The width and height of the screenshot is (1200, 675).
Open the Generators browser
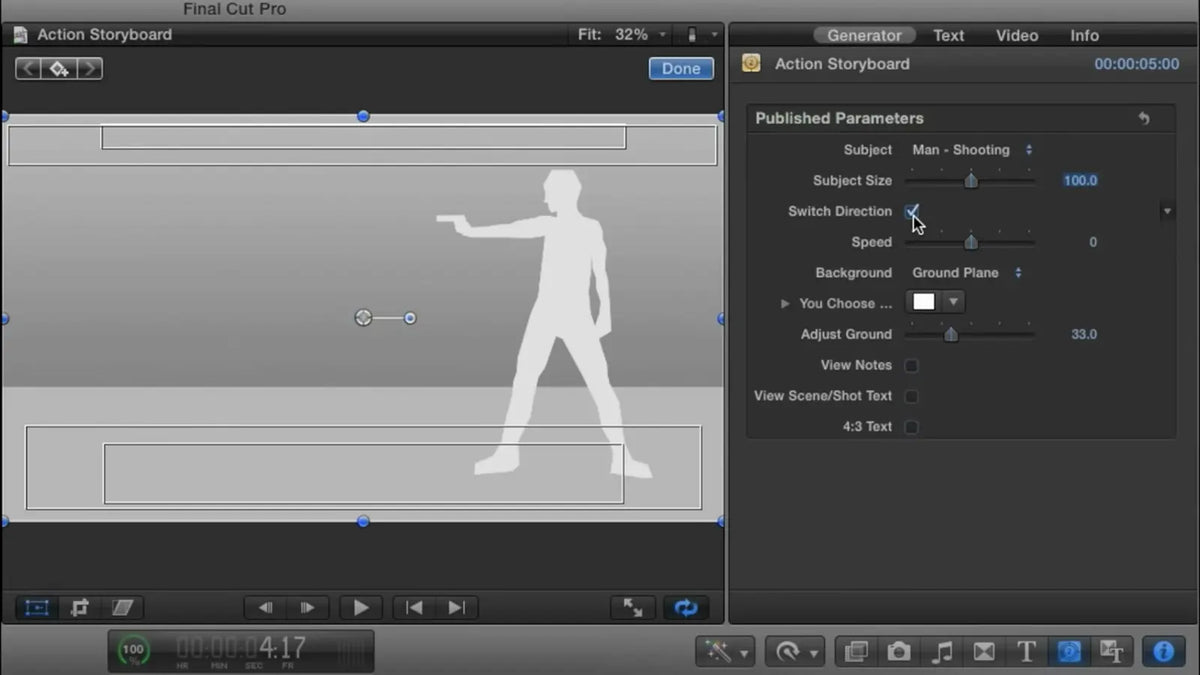(x=1069, y=652)
